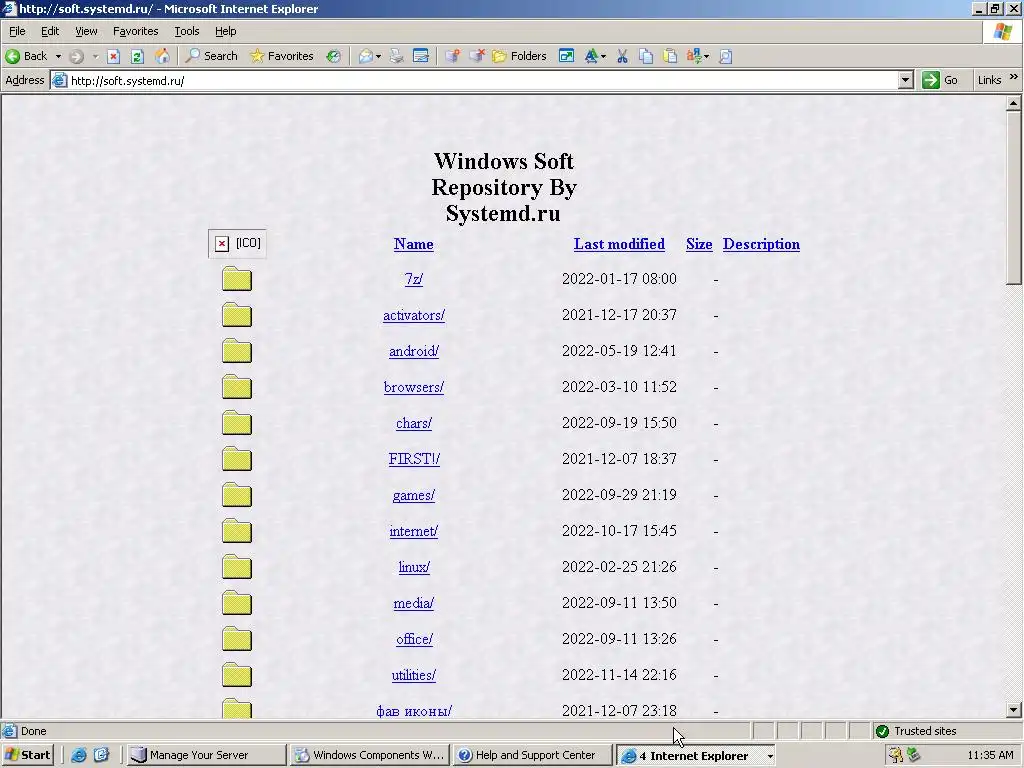This screenshot has width=1024, height=768.
Task: Open the games/ folder link
Action: 413,495
